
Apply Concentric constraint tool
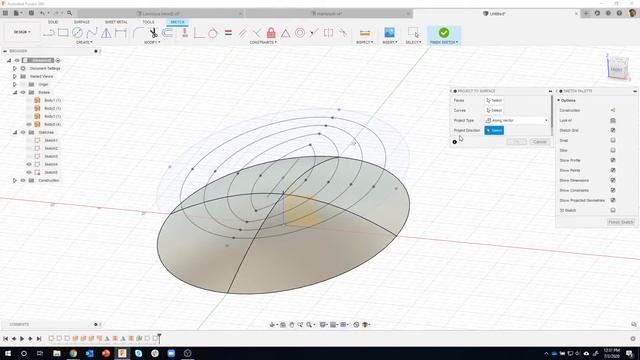coord(300,33)
